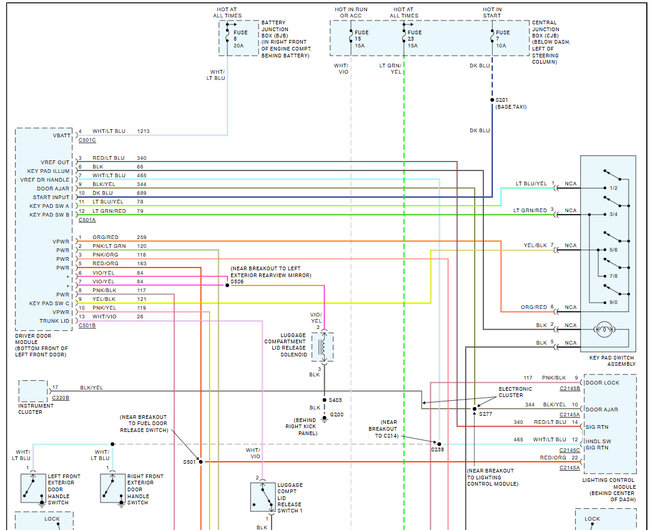Open the C501C connector reference
Screen dimensions: 650x530
[x=87, y=141]
